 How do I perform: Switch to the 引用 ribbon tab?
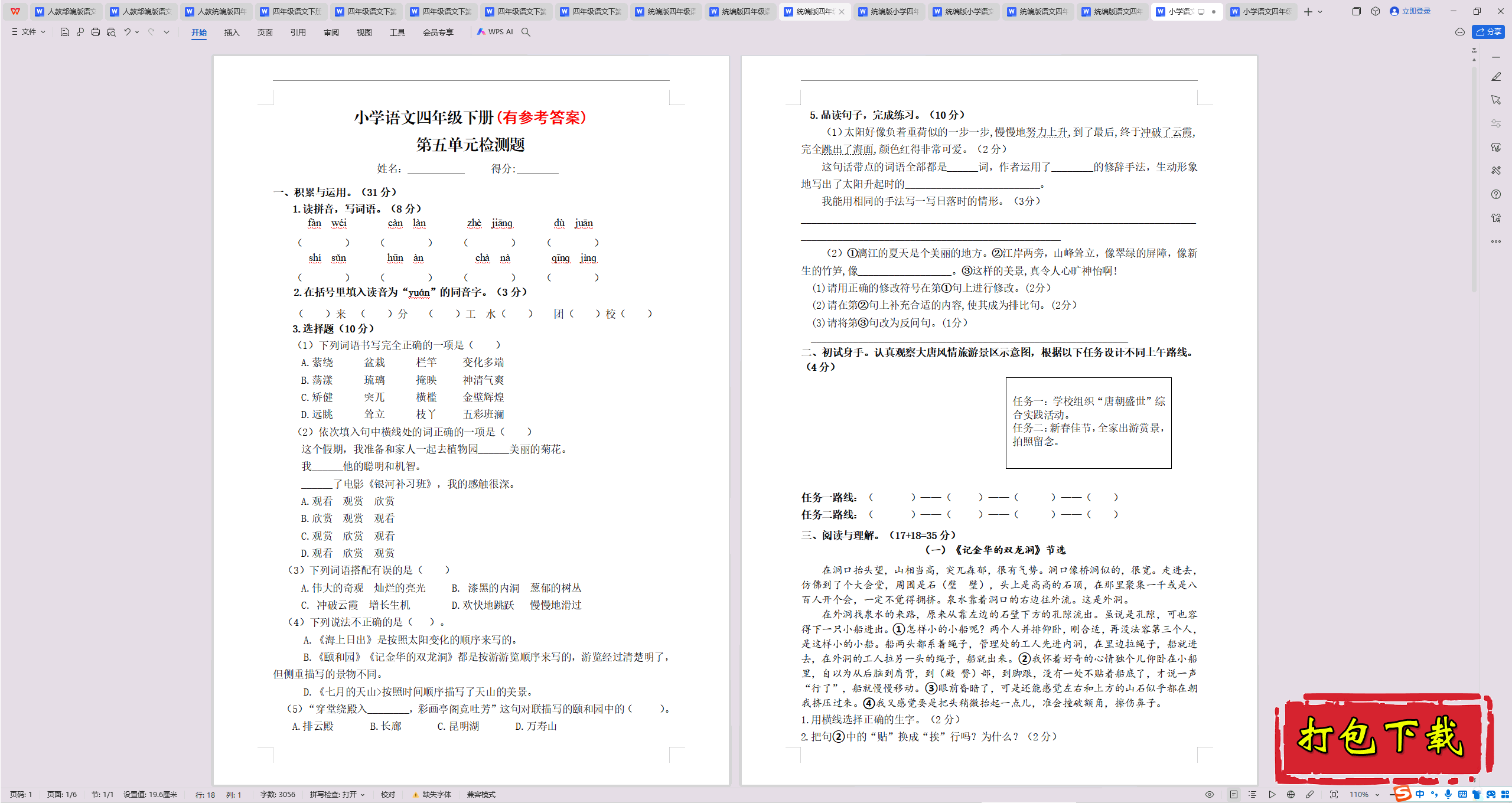tap(298, 32)
